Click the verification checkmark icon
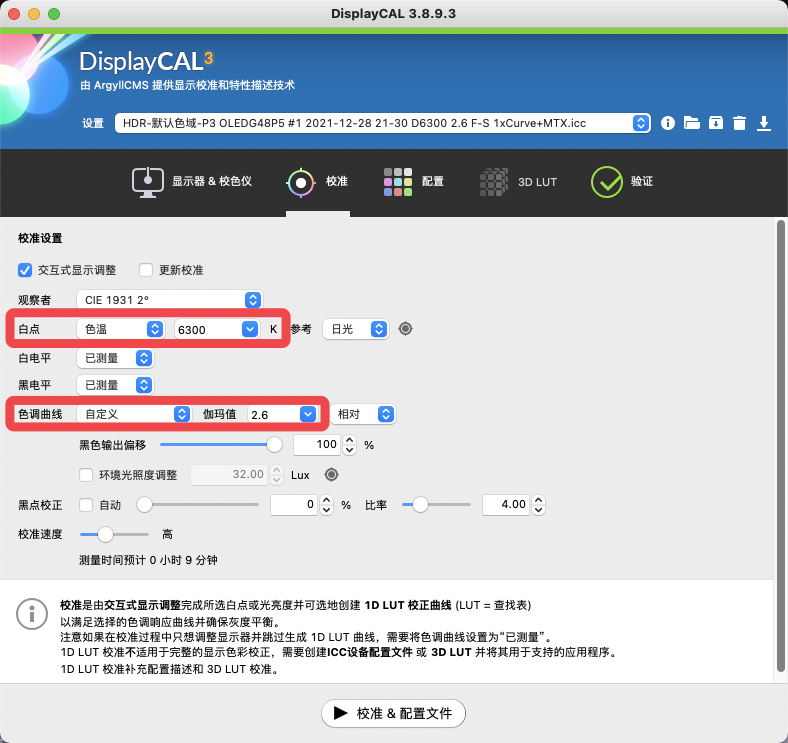This screenshot has width=788, height=743. point(607,182)
